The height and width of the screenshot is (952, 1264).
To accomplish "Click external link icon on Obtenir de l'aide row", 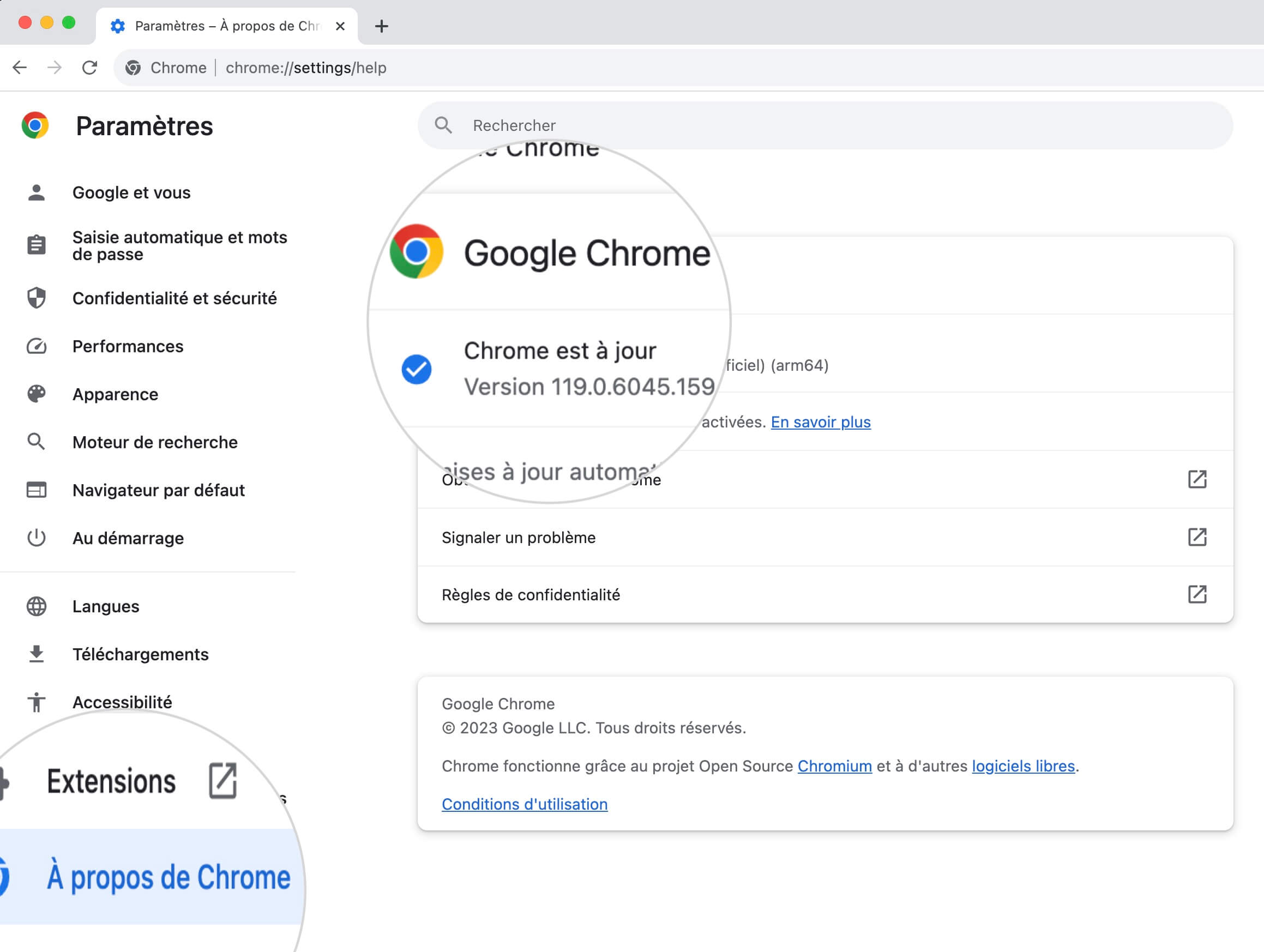I will 1197,479.
